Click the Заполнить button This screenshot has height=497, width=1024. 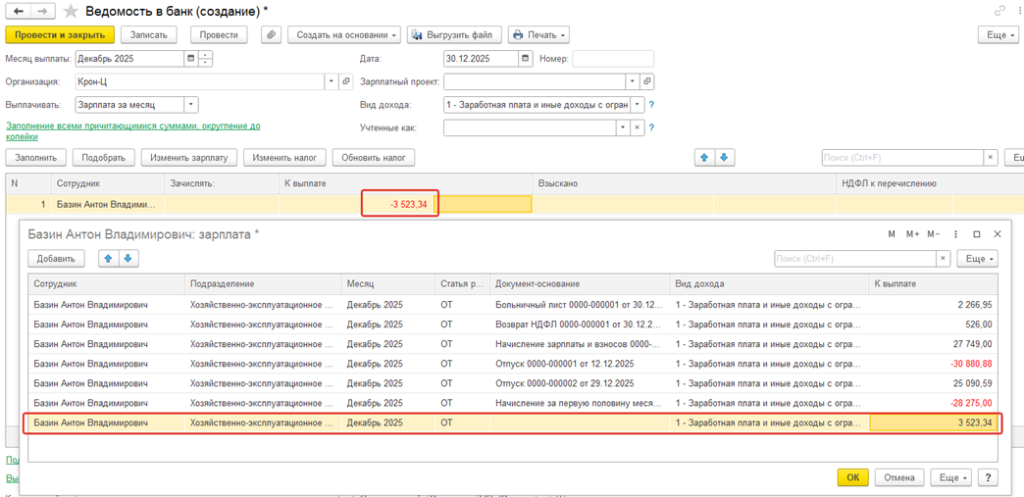point(36,157)
